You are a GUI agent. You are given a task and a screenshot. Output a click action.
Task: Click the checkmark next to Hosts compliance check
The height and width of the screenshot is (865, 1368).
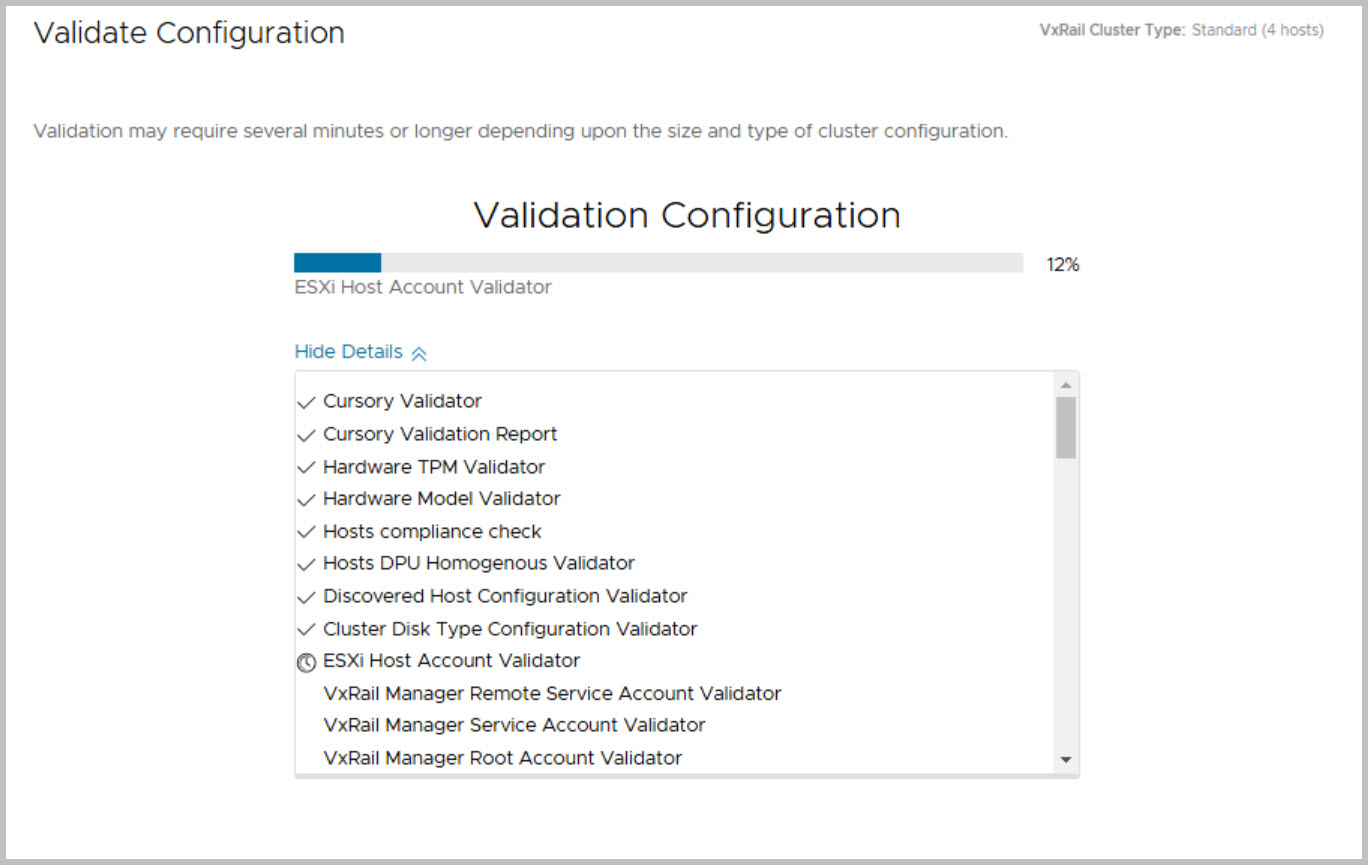(306, 533)
